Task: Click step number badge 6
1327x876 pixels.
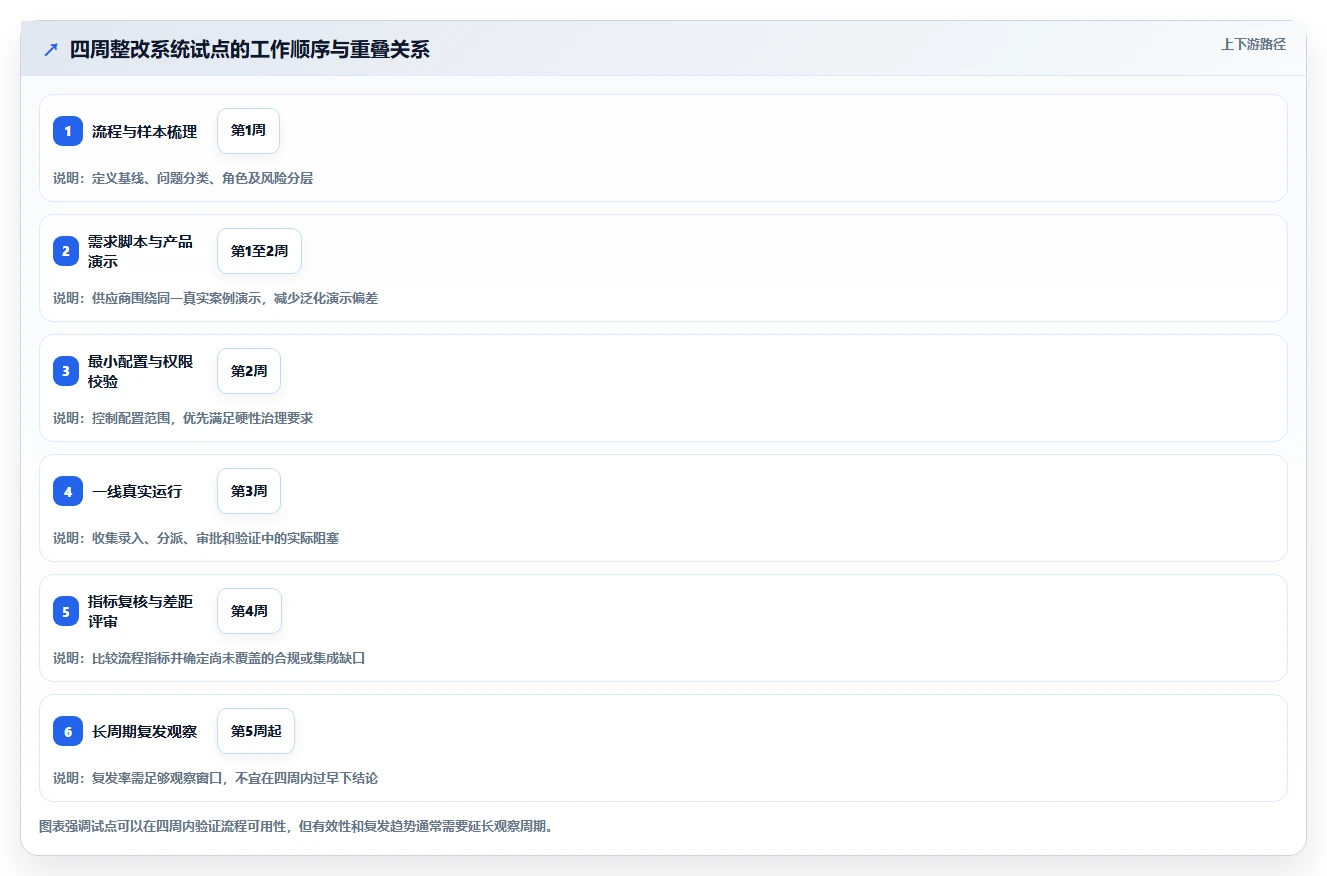Action: 68,731
